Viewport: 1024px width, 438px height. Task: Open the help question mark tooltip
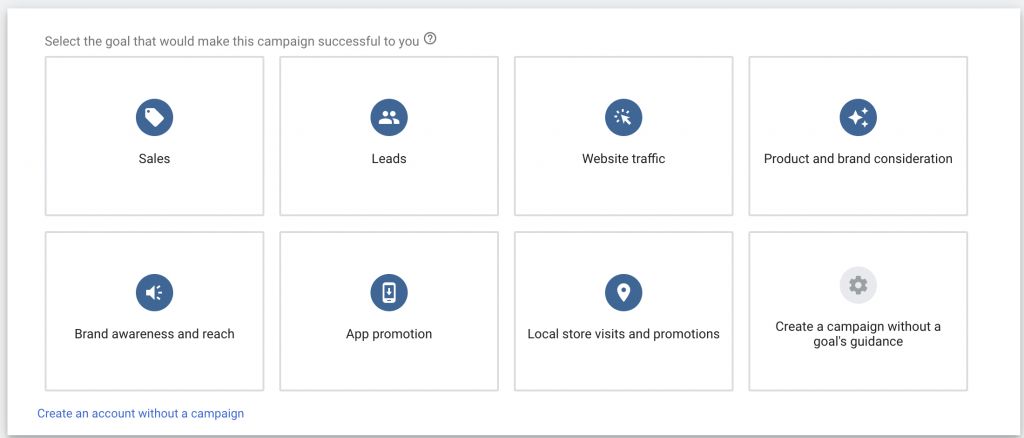pos(431,39)
